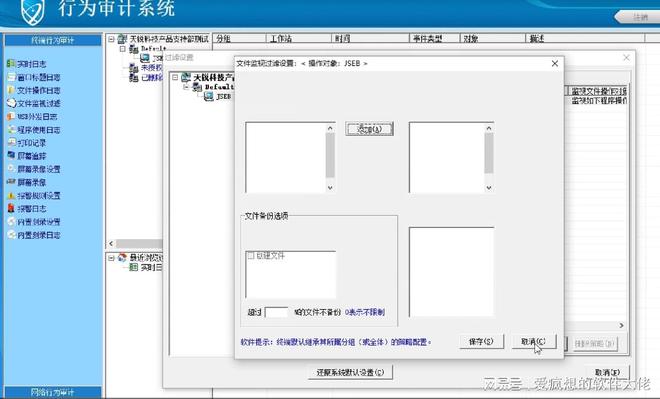The height and width of the screenshot is (399, 660).
Task: Click left arrow of main tree horizontal scrollbar
Action: coord(111,243)
